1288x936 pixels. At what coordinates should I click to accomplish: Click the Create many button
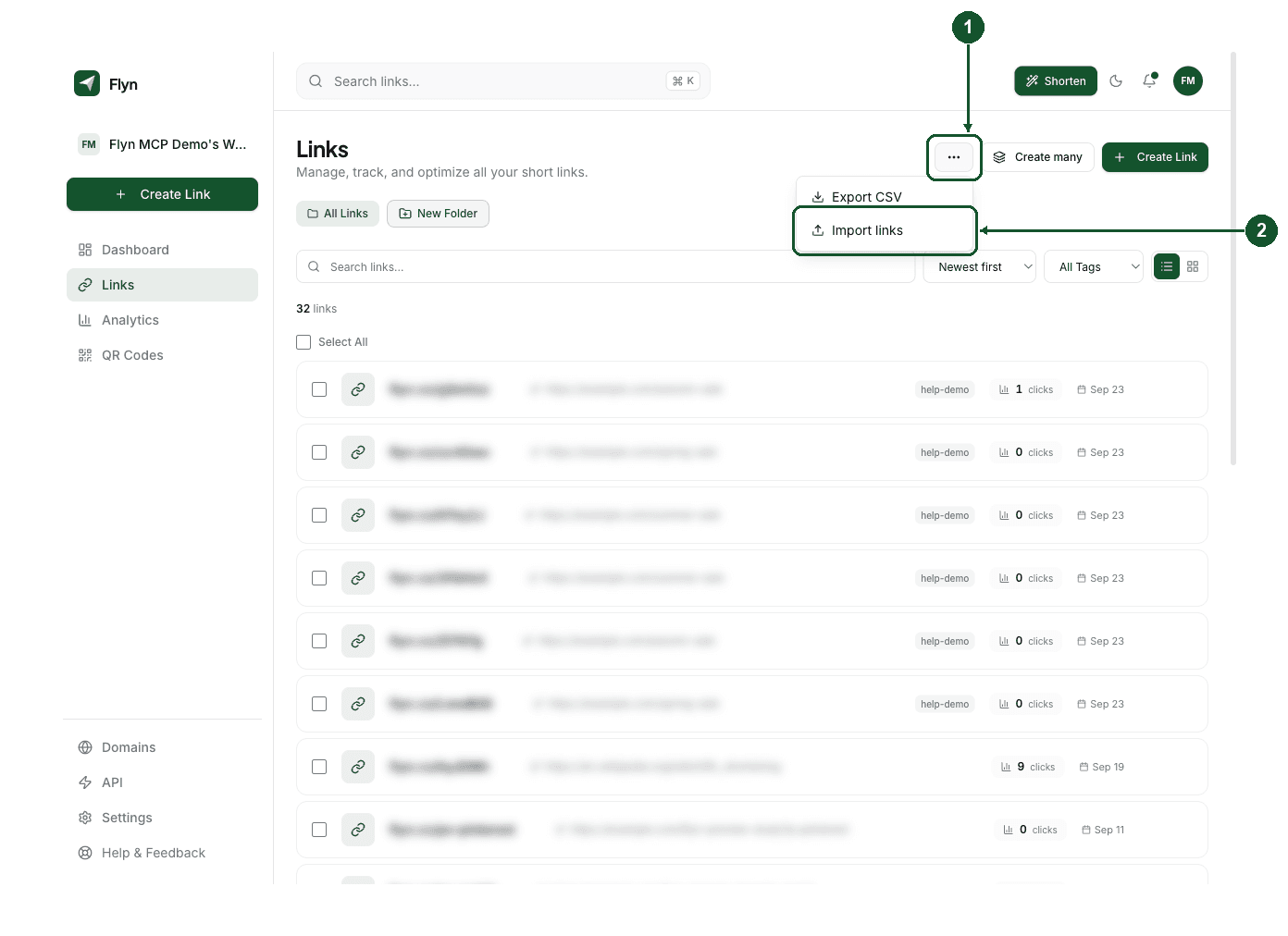(x=1038, y=157)
